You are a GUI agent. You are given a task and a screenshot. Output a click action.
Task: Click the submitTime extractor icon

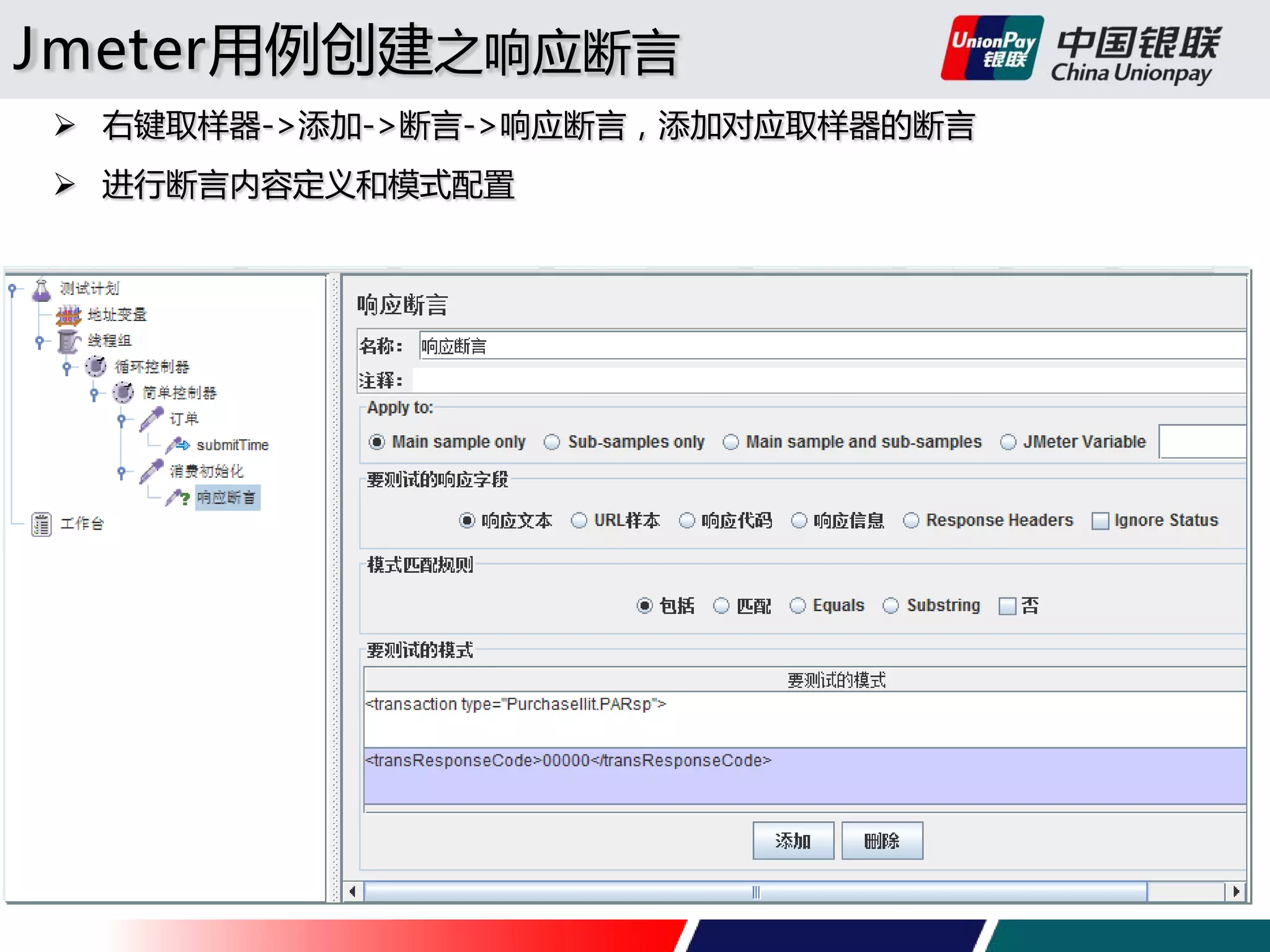pos(177,445)
